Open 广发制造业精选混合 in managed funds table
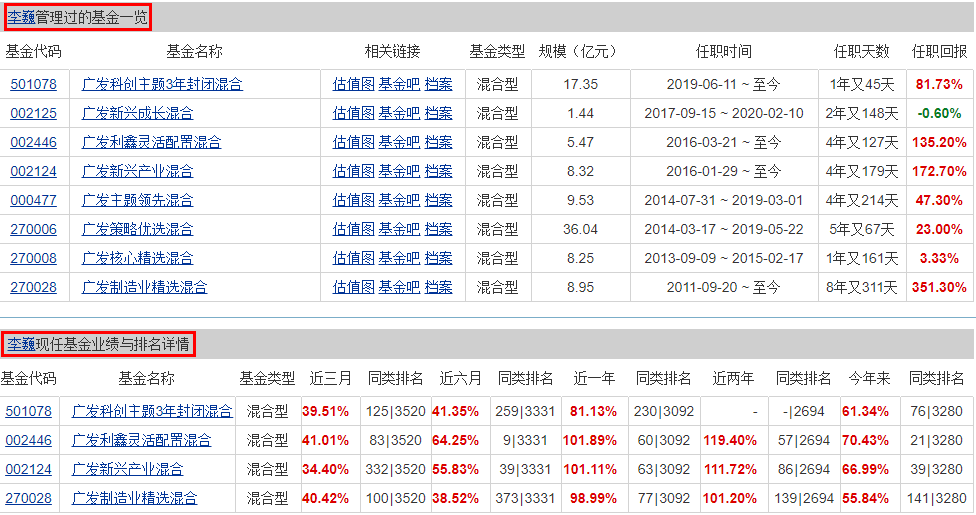 click(144, 288)
